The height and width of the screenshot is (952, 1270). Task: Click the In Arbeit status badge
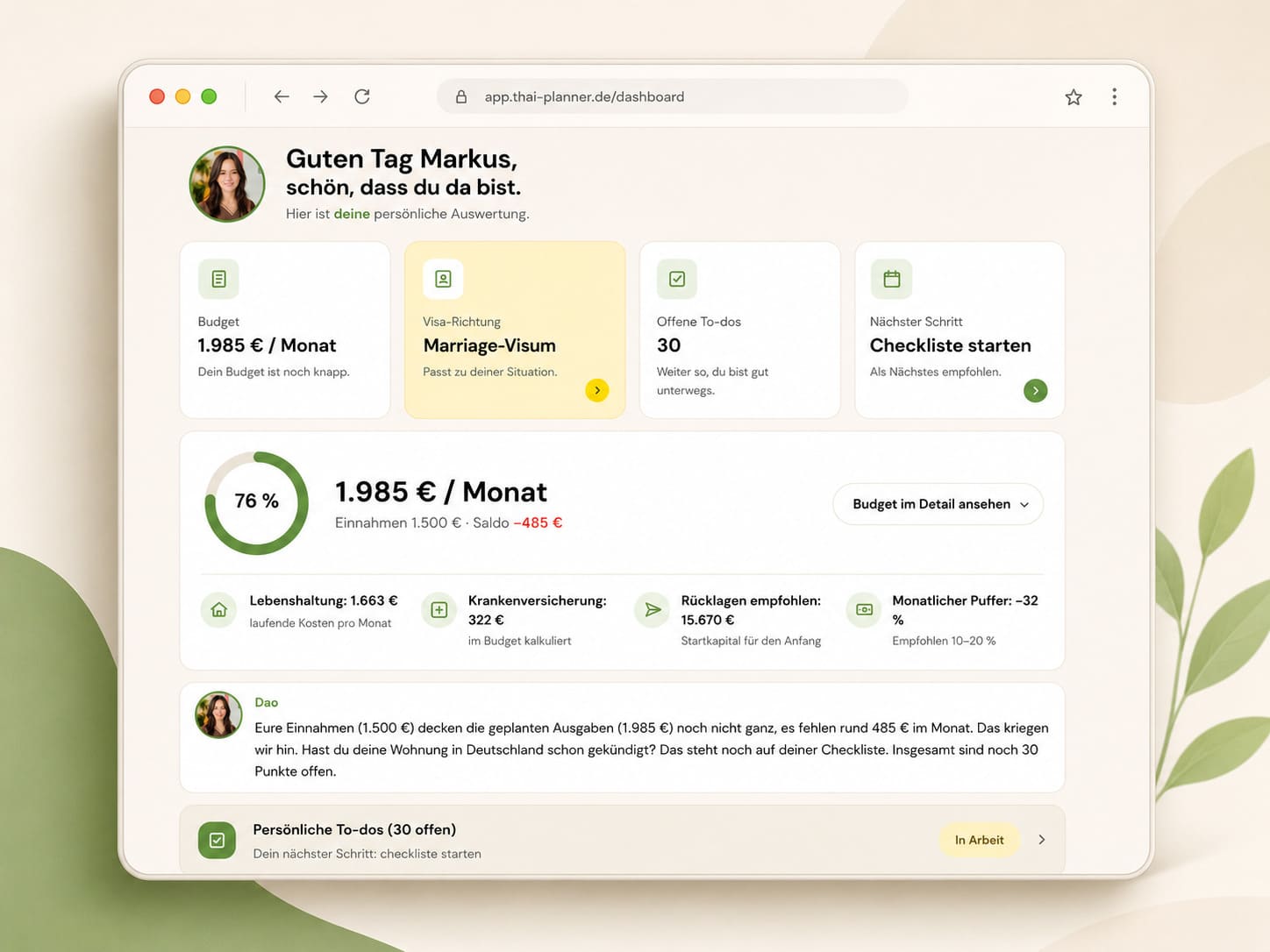coord(980,840)
